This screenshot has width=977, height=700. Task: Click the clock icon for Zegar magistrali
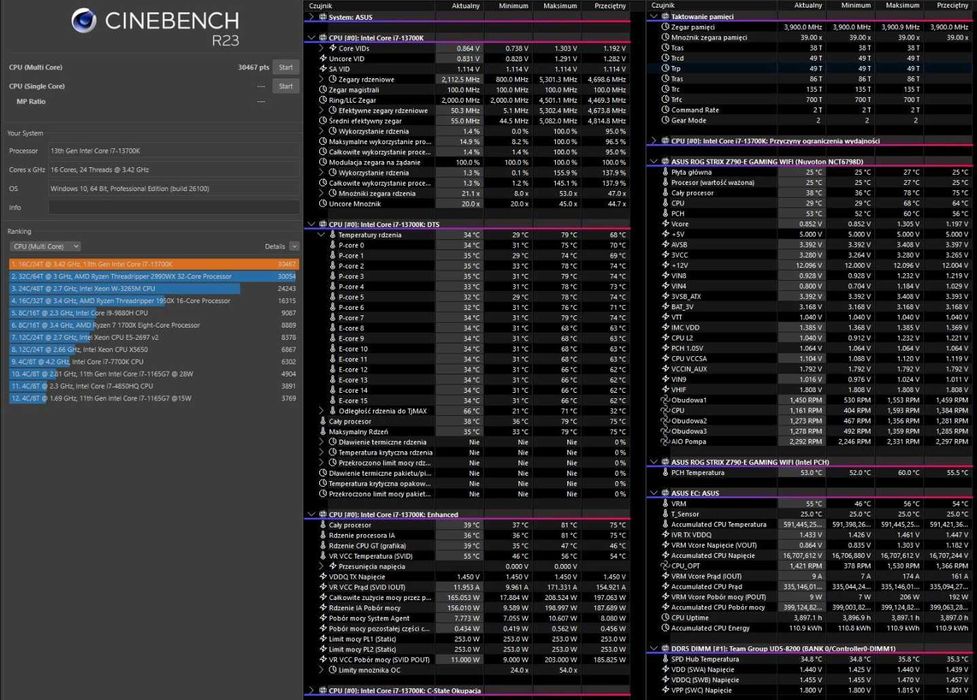(323, 90)
